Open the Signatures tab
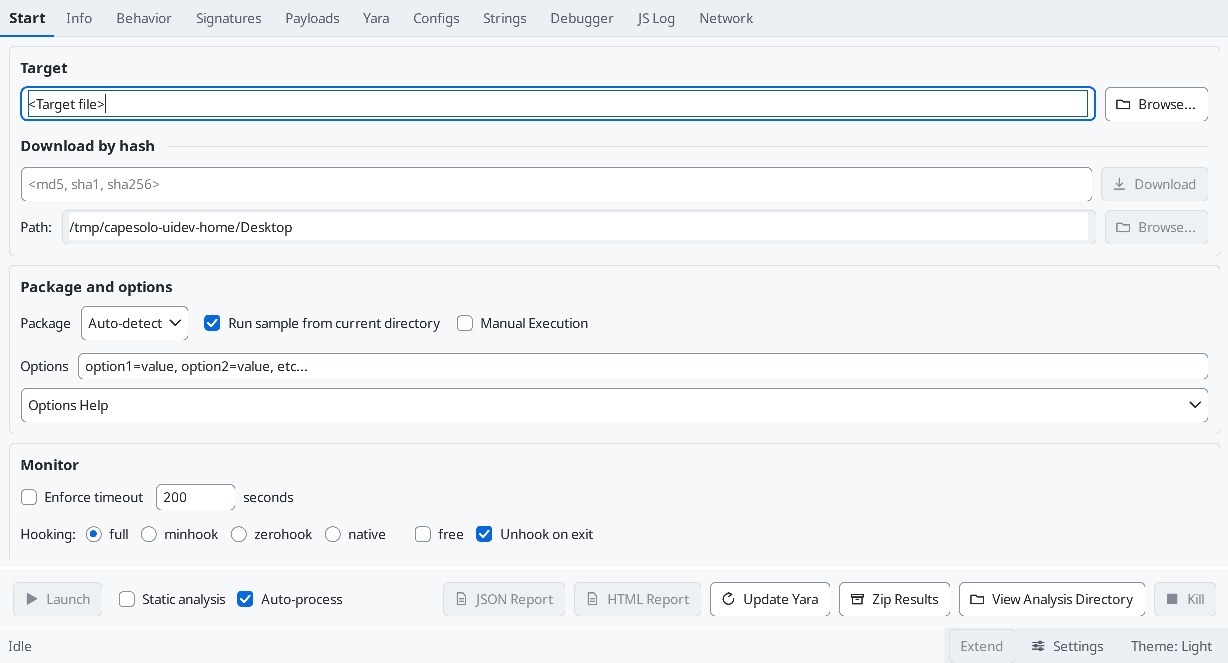This screenshot has width=1228, height=663. coord(229,18)
